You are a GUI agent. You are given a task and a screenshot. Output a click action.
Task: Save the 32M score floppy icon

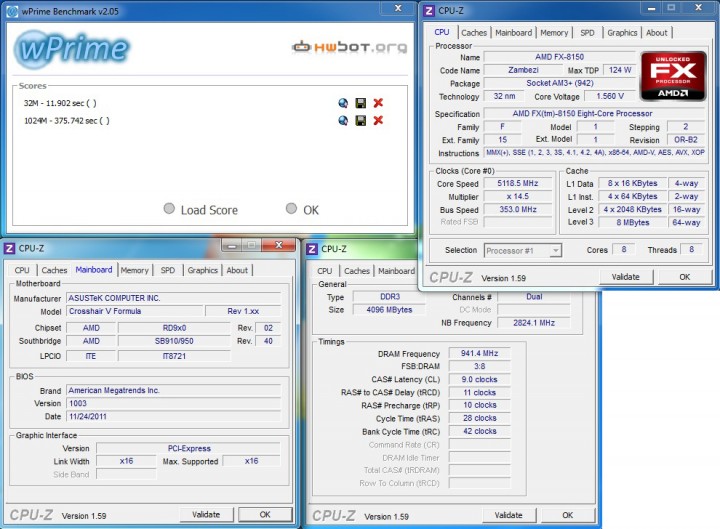361,103
